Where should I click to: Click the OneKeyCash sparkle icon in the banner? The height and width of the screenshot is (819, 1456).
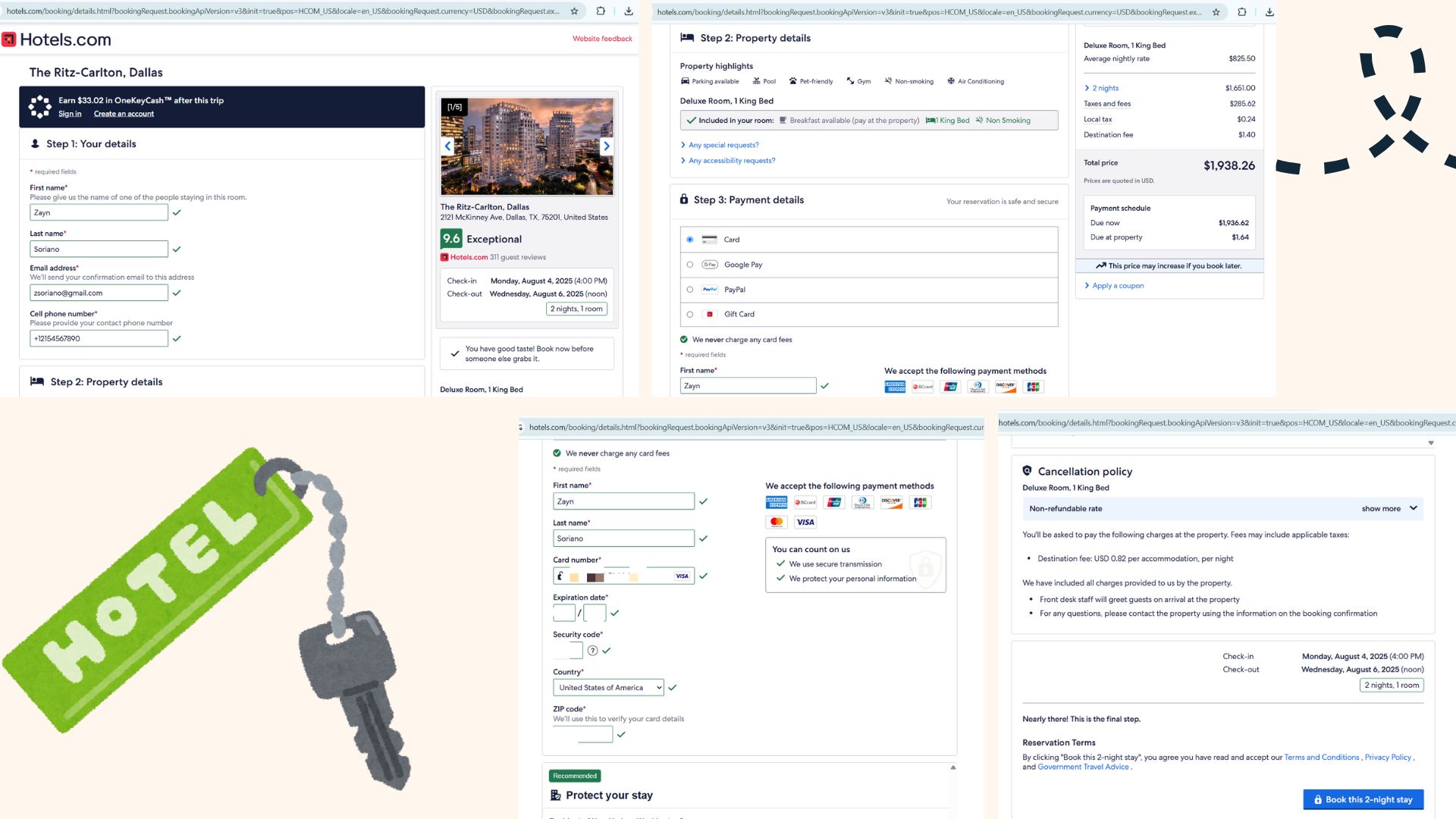39,106
